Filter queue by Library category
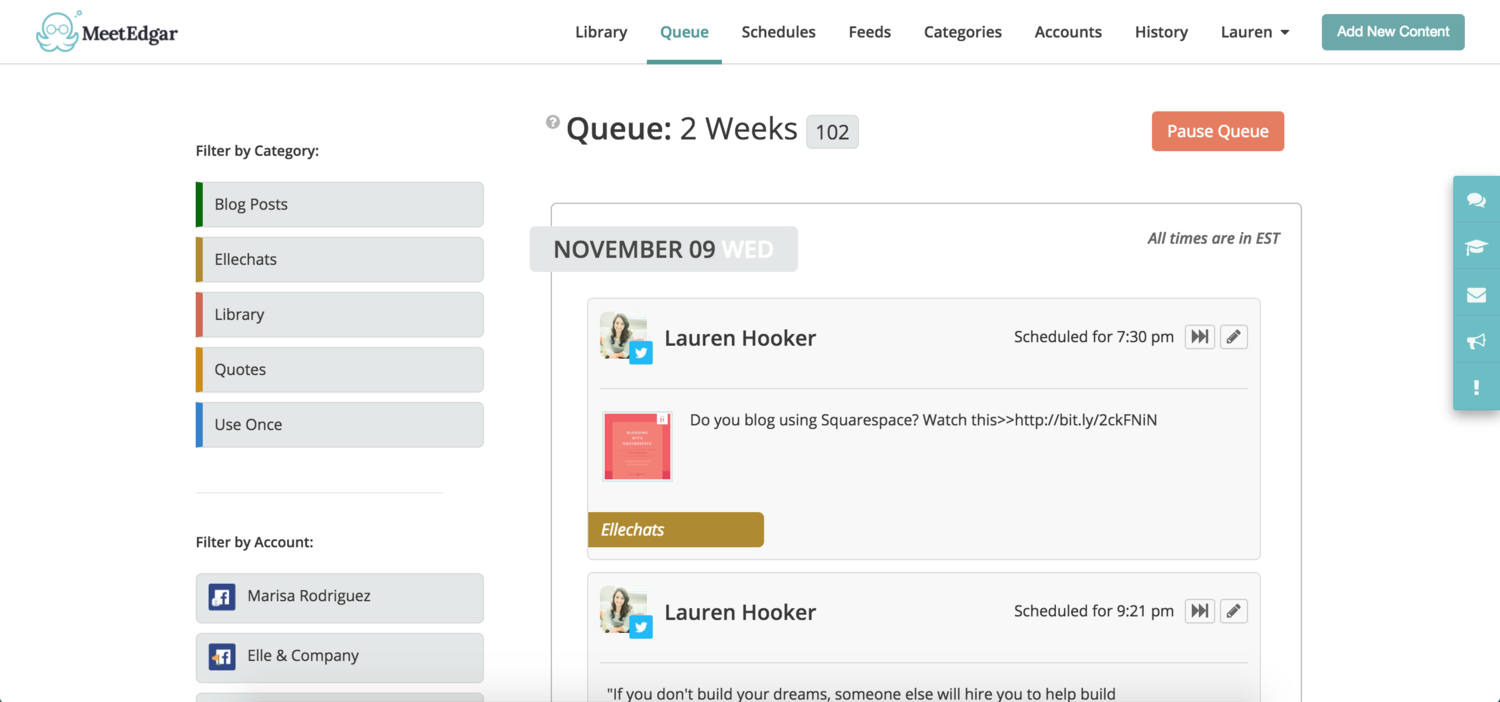 (340, 314)
